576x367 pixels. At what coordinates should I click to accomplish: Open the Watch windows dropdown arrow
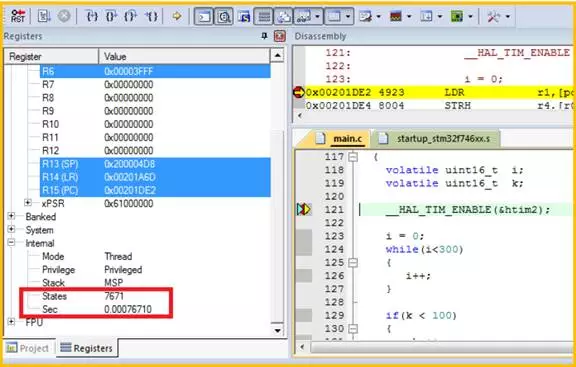318,17
